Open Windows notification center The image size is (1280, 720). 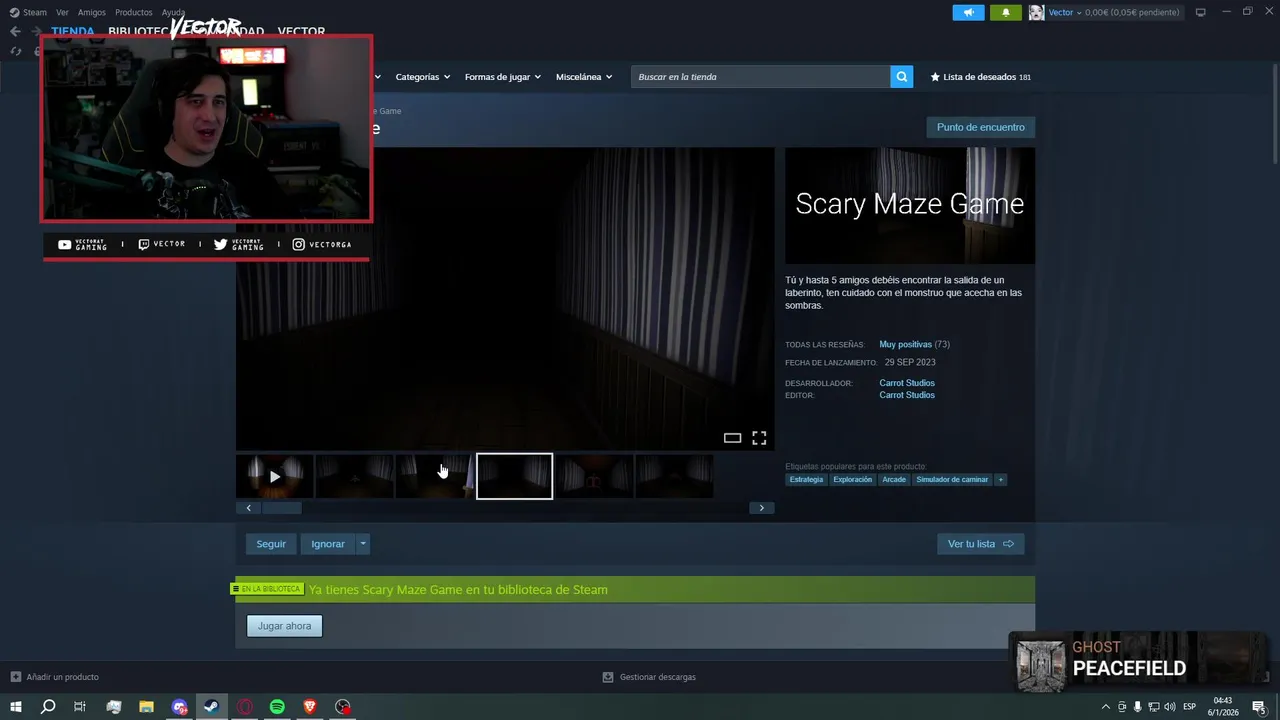click(1259, 707)
